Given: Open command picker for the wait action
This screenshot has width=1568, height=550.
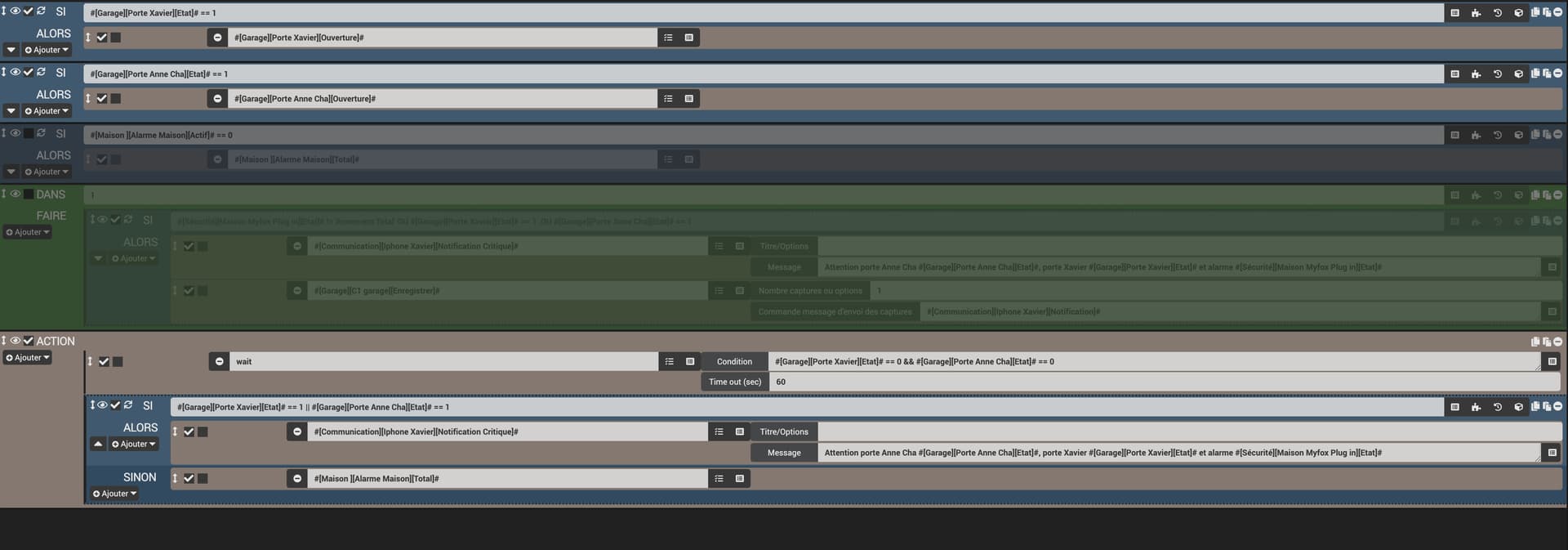Looking at the screenshot, I should 690,361.
